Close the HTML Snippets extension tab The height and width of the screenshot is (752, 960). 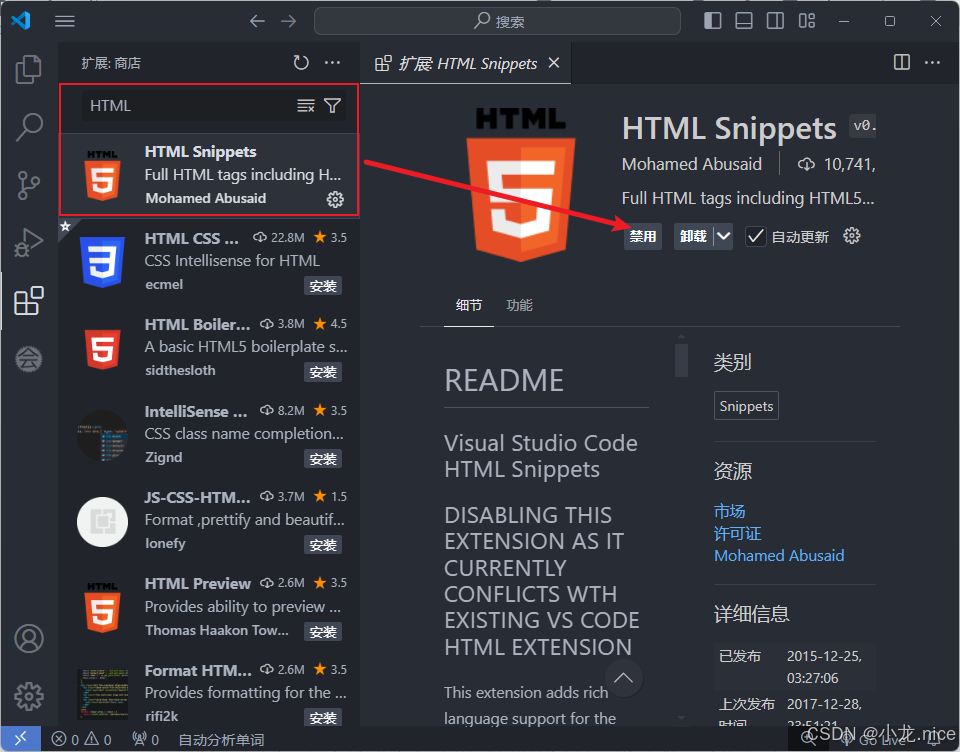click(x=554, y=62)
